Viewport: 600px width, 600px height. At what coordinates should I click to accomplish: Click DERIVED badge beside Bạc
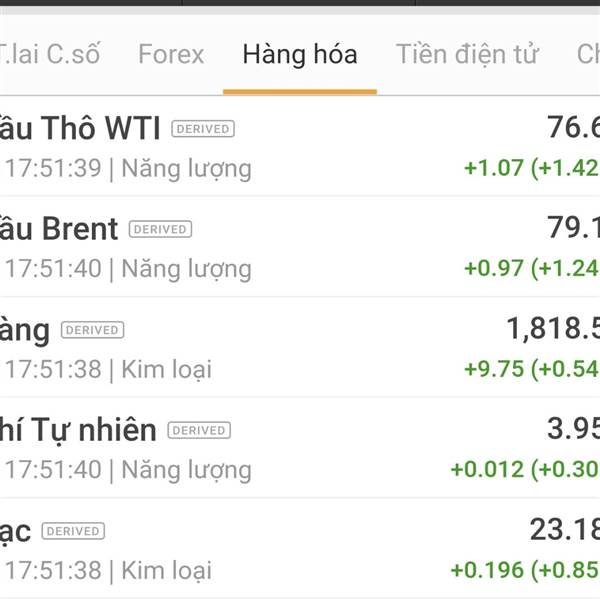click(73, 531)
